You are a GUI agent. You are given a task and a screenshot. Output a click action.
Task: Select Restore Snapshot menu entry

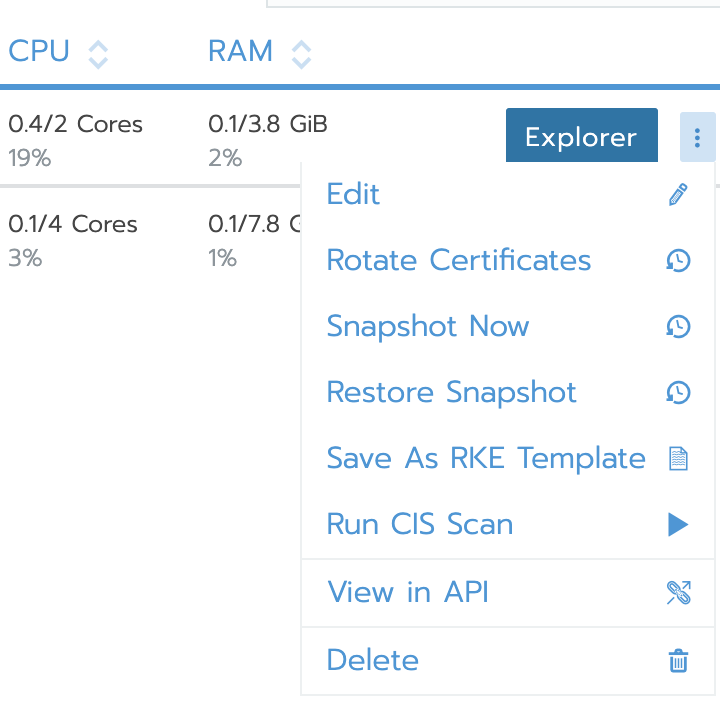pyautogui.click(x=508, y=392)
